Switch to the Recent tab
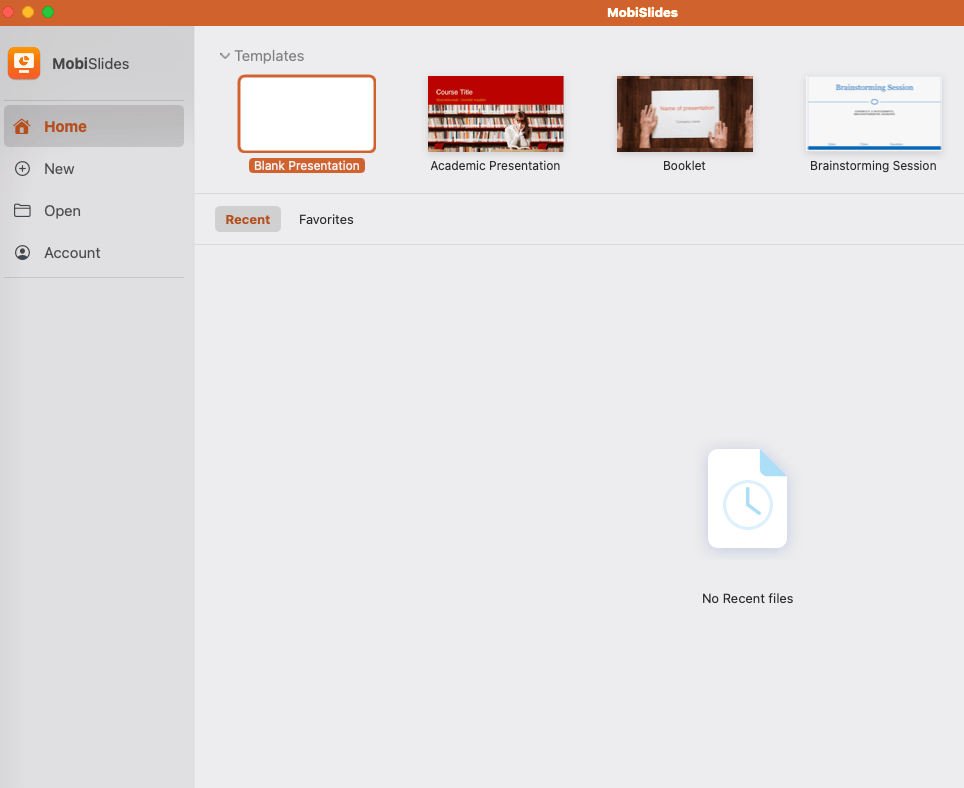Image resolution: width=964 pixels, height=788 pixels. (247, 219)
